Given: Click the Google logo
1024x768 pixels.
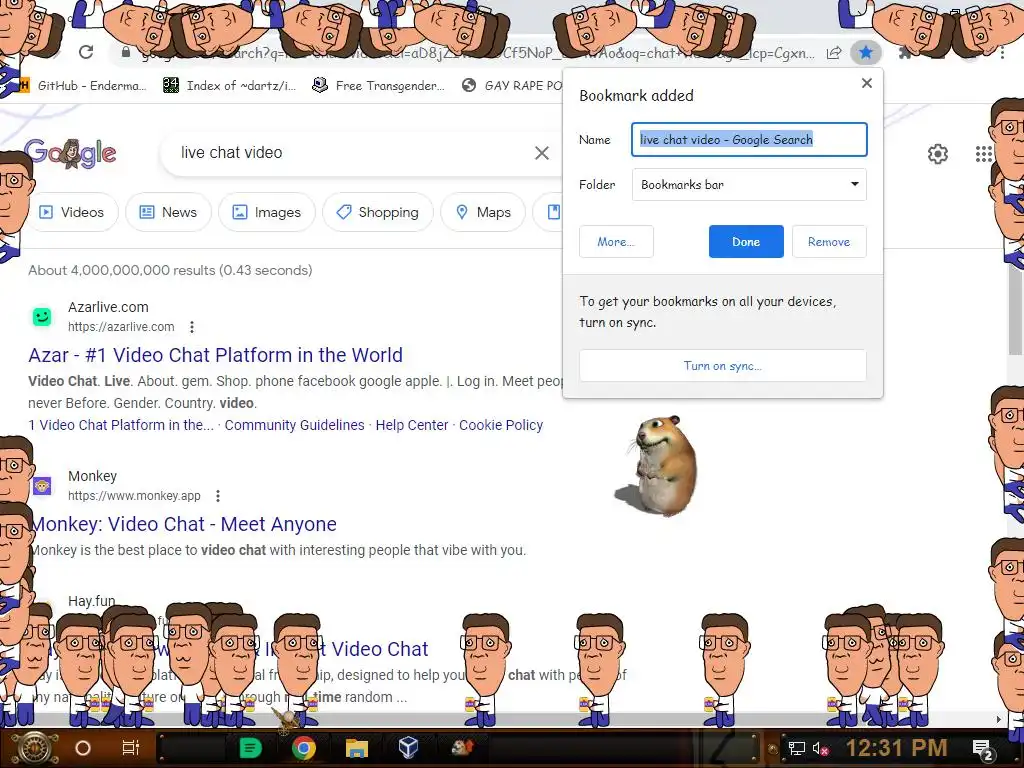Looking at the screenshot, I should [71, 153].
